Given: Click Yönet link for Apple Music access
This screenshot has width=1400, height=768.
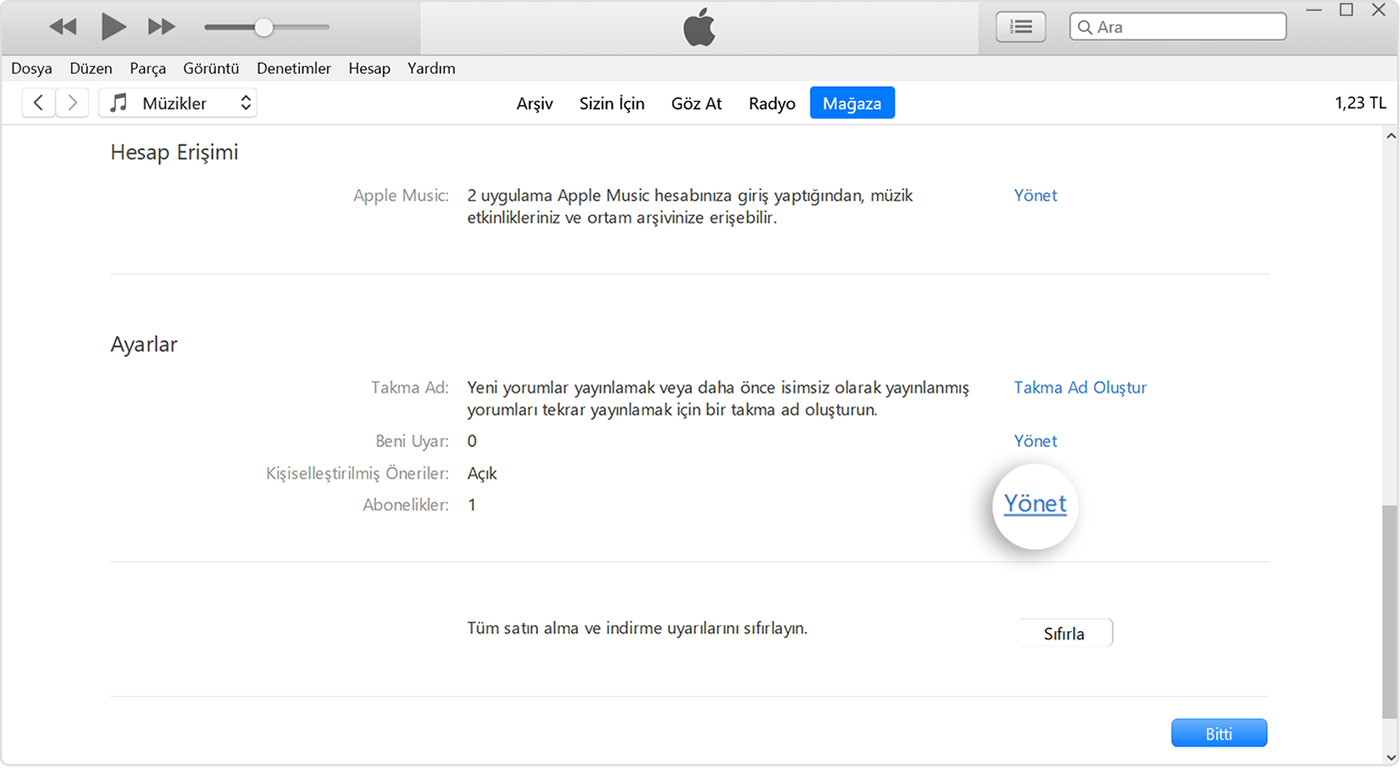Looking at the screenshot, I should pyautogui.click(x=1035, y=195).
